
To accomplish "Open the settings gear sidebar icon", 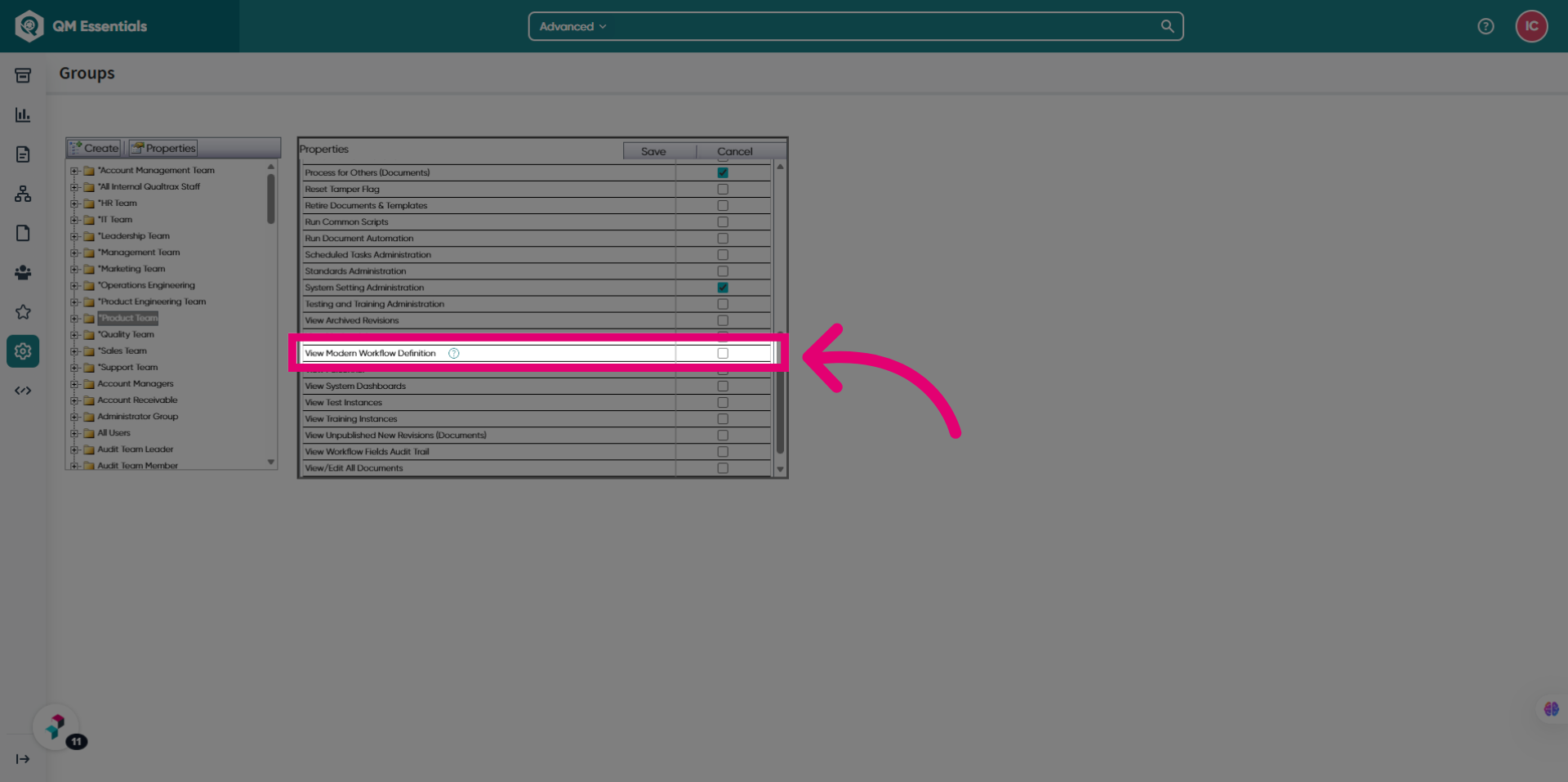I will coord(23,351).
